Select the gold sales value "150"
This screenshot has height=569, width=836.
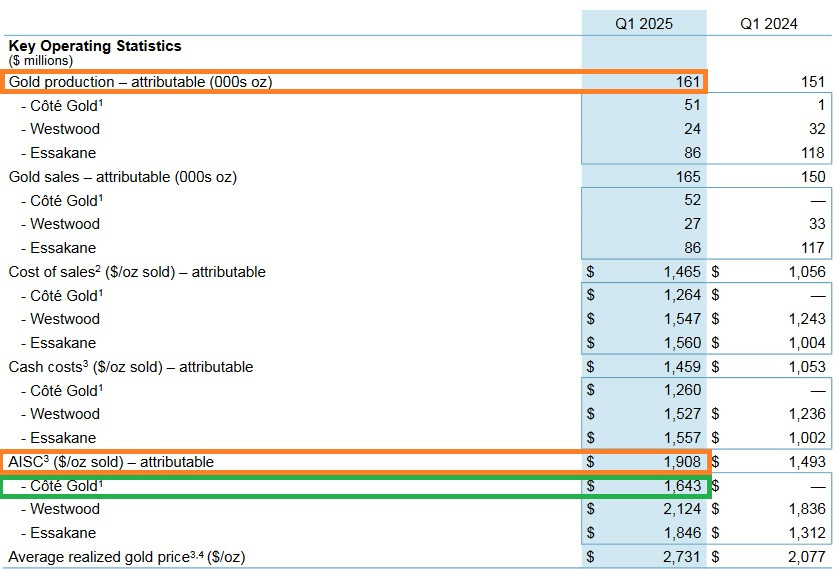[x=813, y=177]
